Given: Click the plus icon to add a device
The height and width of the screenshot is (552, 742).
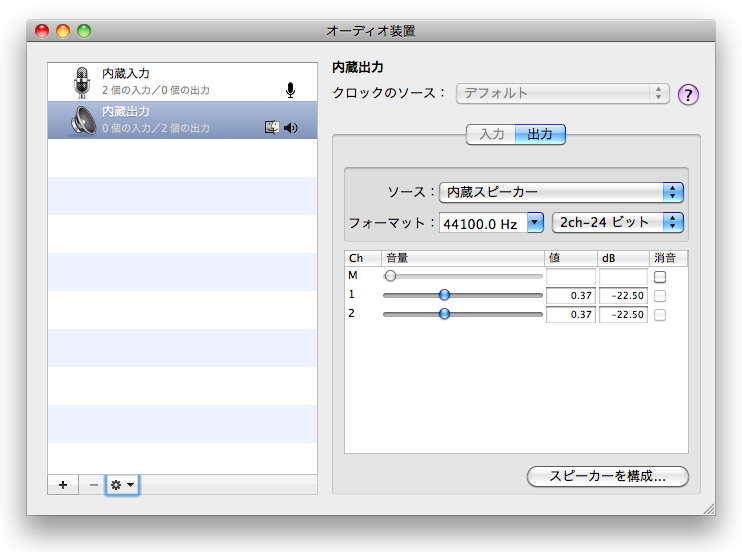Looking at the screenshot, I should tap(62, 484).
